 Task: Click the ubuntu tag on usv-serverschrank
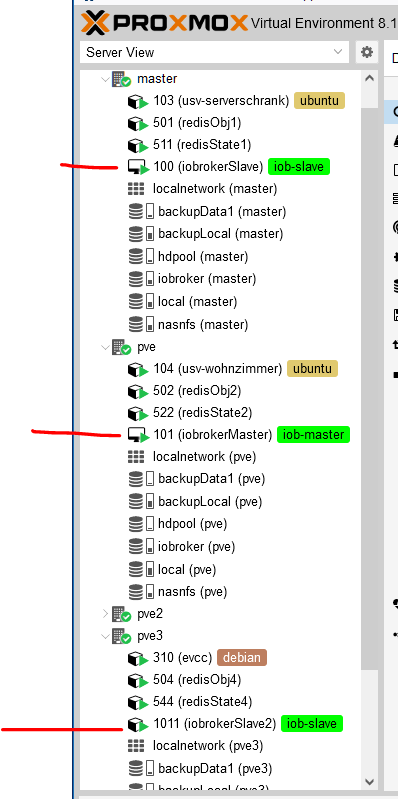point(320,100)
